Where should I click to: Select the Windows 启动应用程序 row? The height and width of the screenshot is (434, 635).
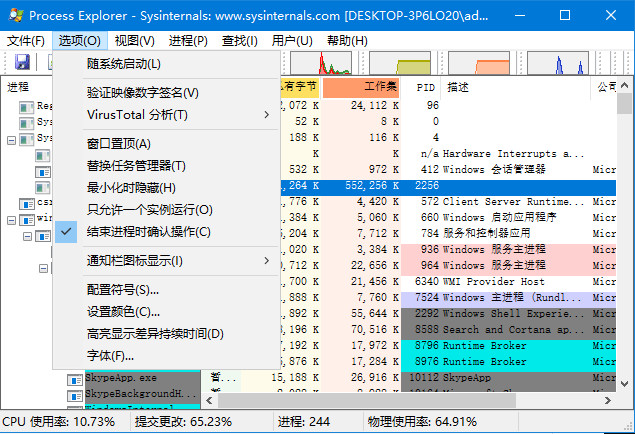pyautogui.click(x=448, y=218)
